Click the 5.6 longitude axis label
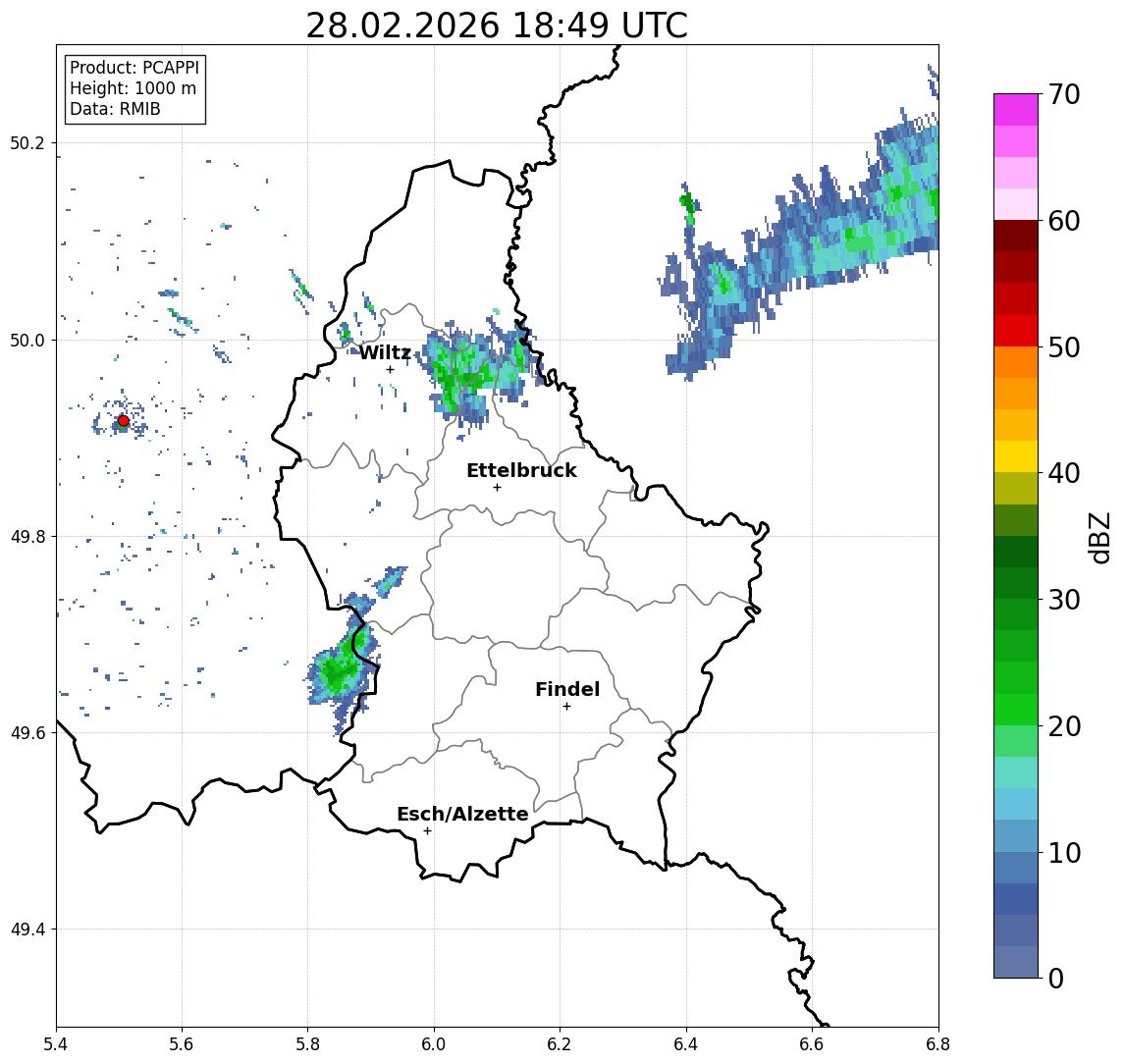Image resolution: width=1124 pixels, height=1064 pixels. [182, 1044]
